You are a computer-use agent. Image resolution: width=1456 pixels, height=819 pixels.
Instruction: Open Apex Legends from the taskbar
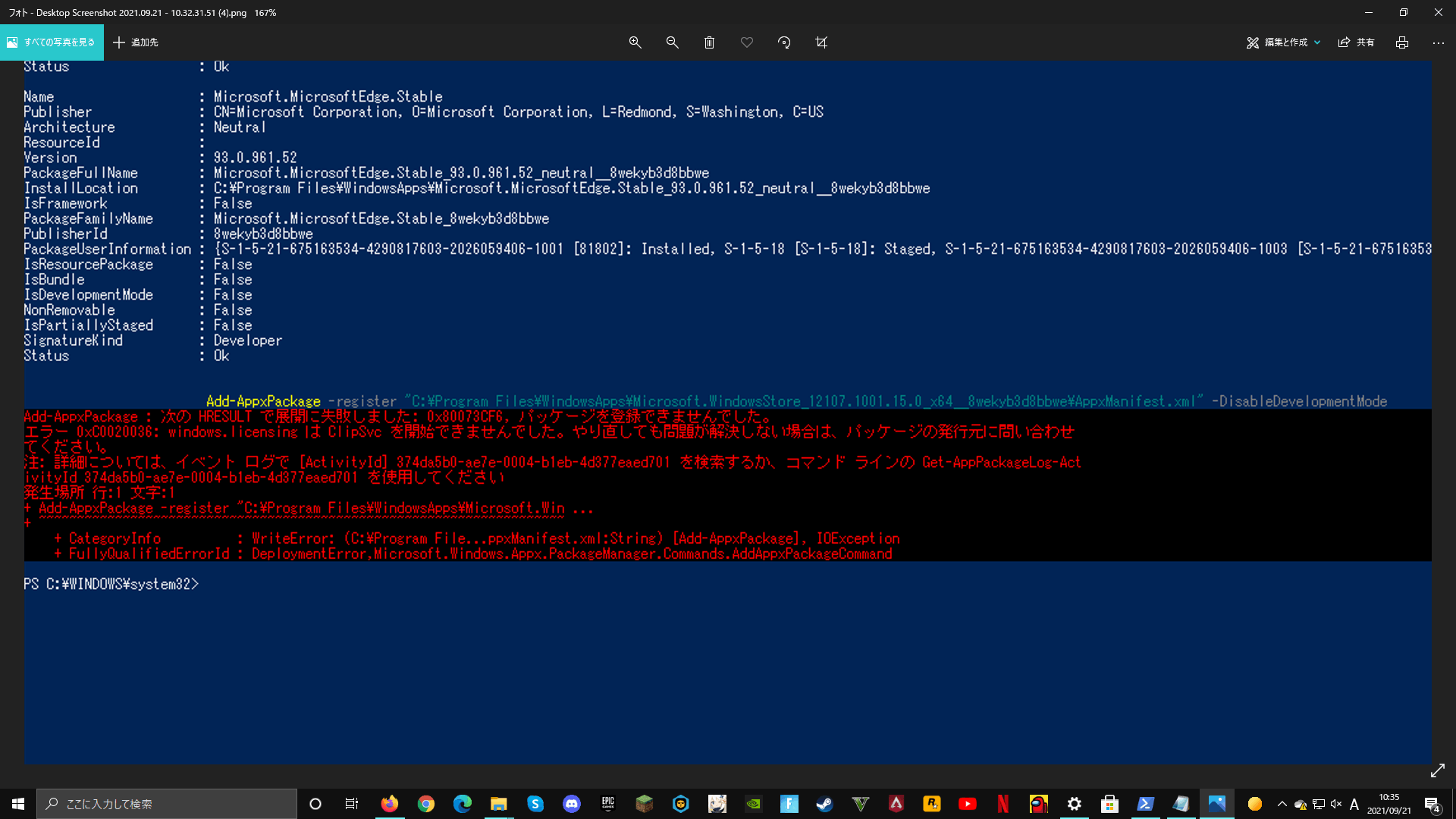[896, 804]
